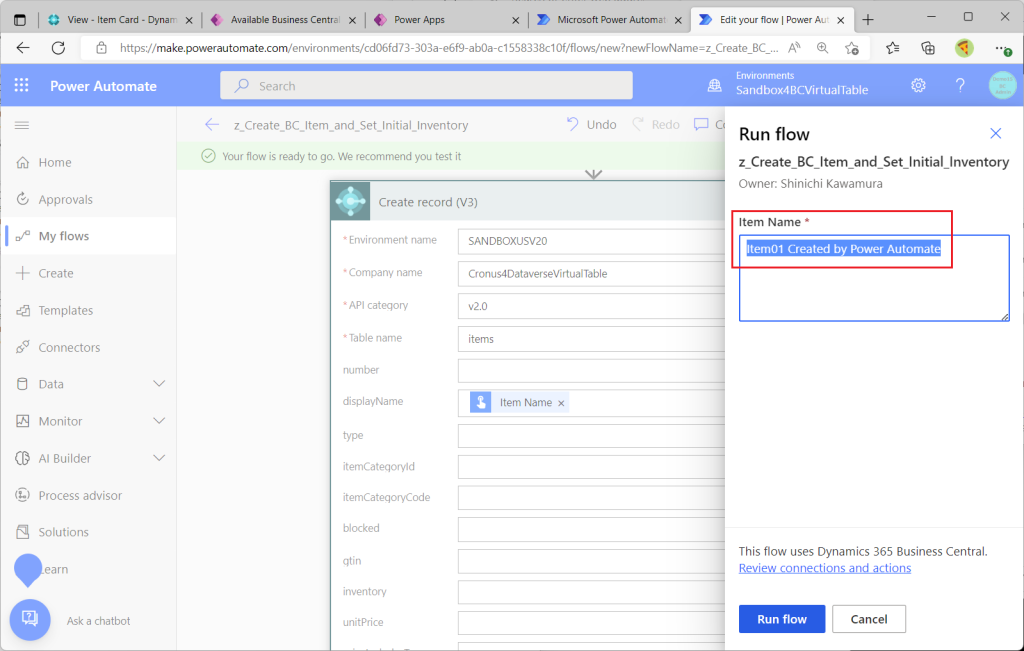1024x651 pixels.
Task: Click the browser back arrow
Action: point(23,48)
